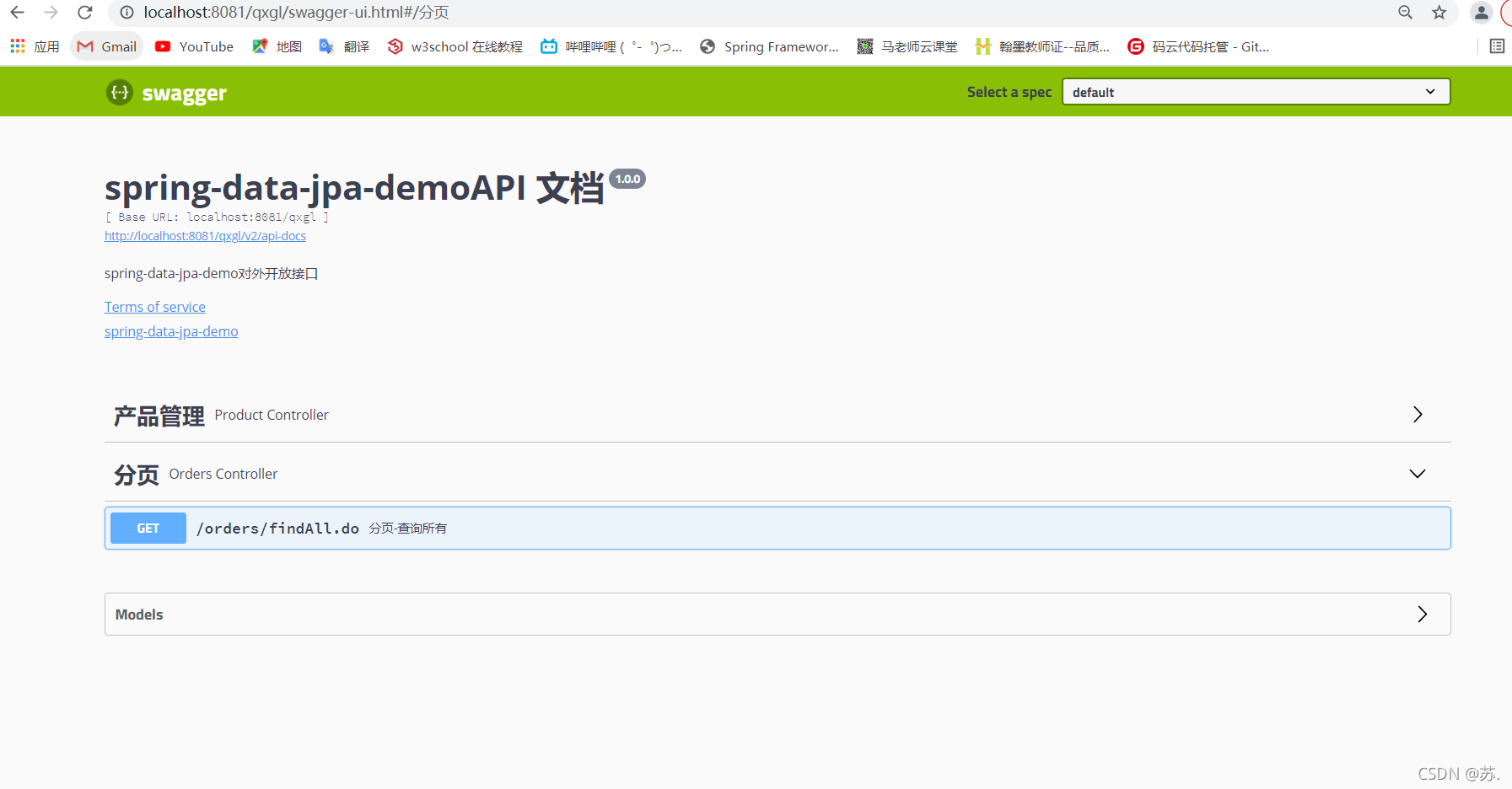Click the spring-data-jpa-demo对外开放接口 description
Viewport: 1512px width, 789px height.
(x=211, y=273)
